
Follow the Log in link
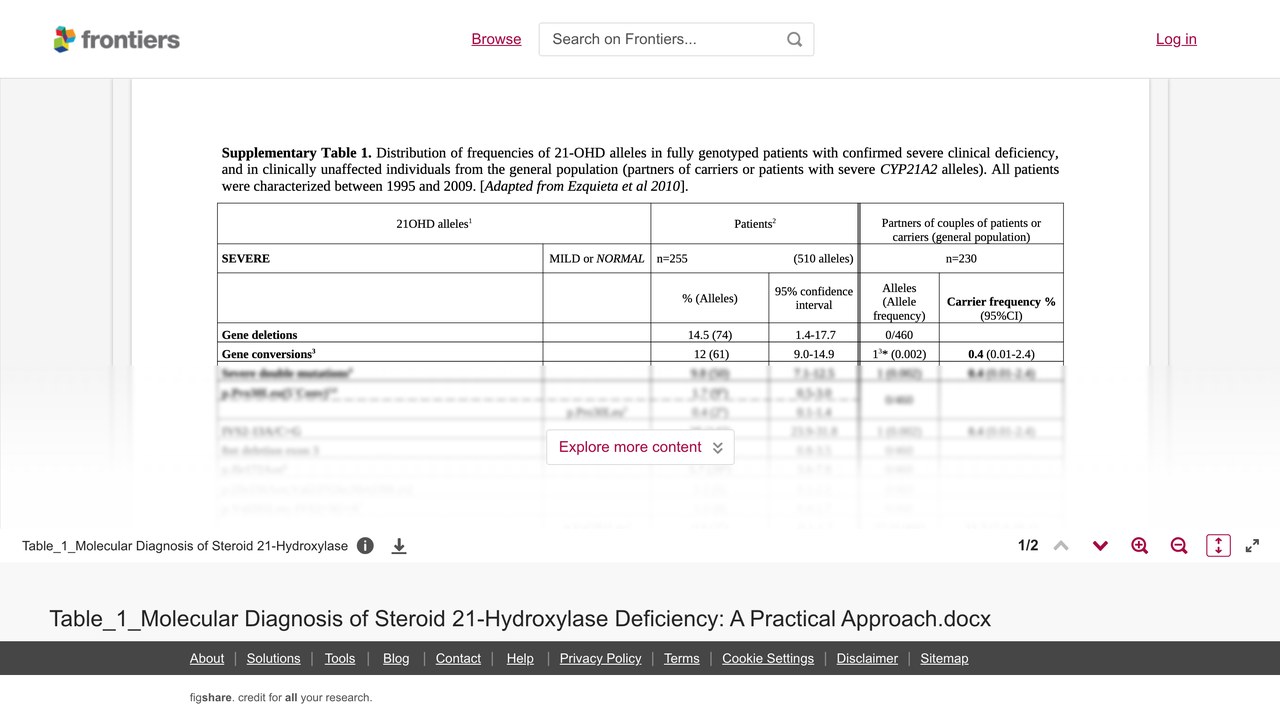pyautogui.click(x=1176, y=39)
